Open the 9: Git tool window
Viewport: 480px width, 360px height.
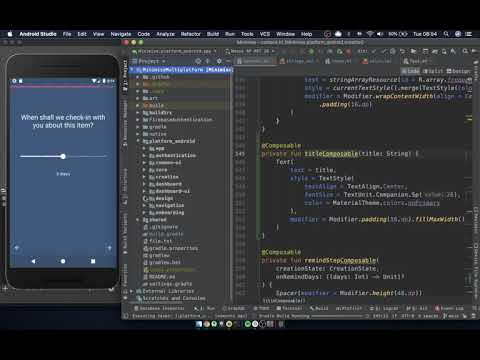coord(417,308)
